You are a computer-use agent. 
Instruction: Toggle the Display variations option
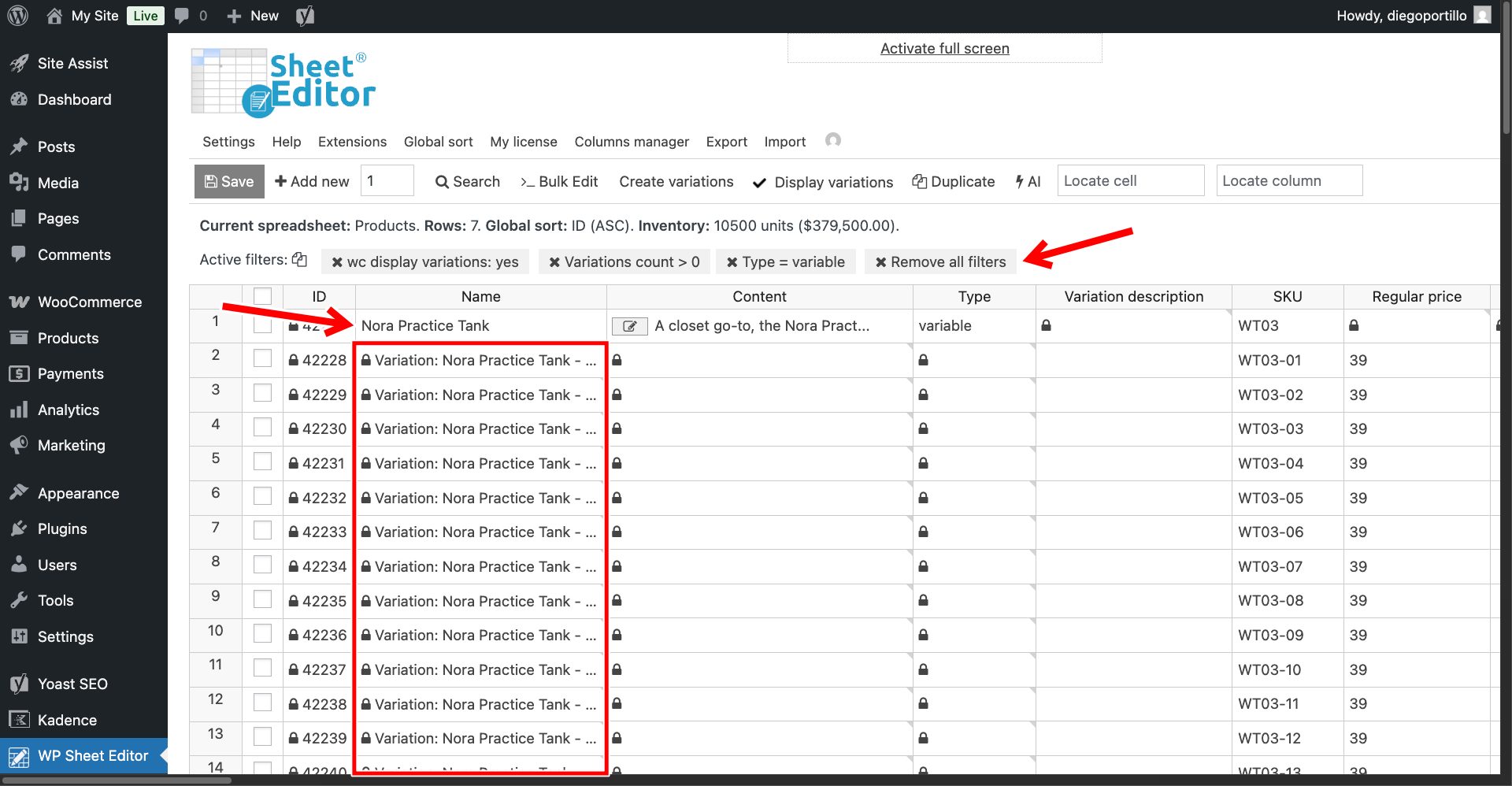[823, 182]
